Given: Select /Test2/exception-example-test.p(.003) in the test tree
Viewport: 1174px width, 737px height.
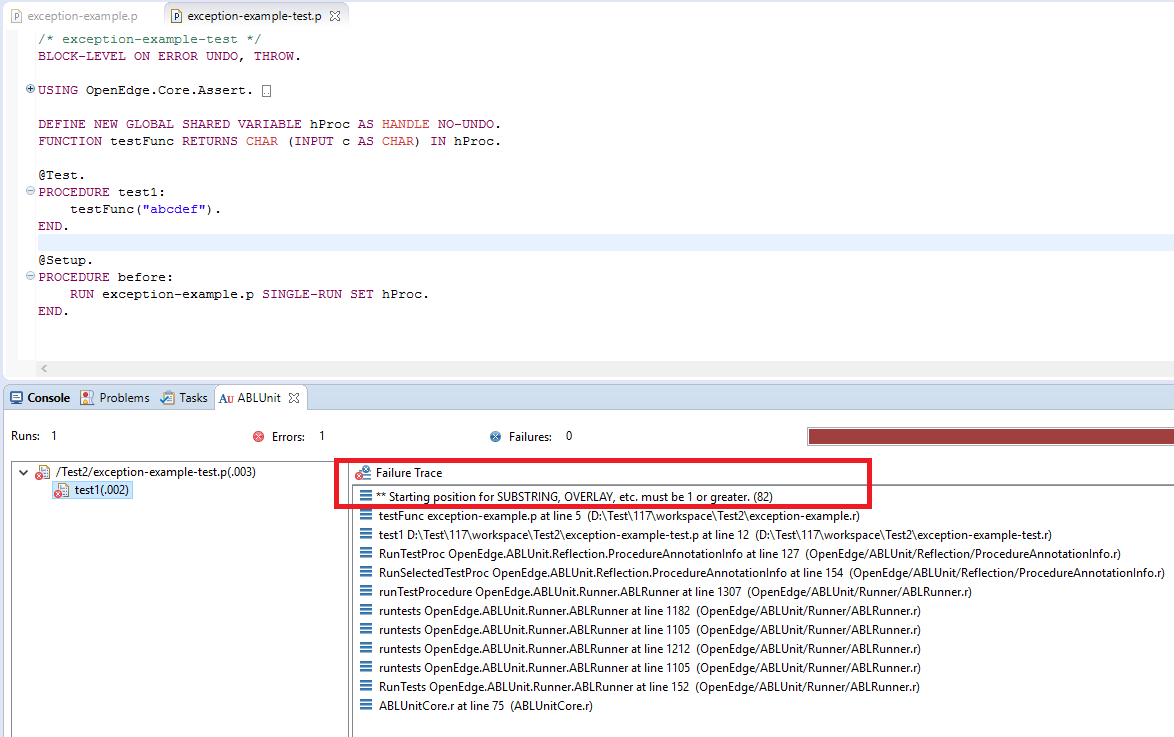Looking at the screenshot, I should coord(156,472).
